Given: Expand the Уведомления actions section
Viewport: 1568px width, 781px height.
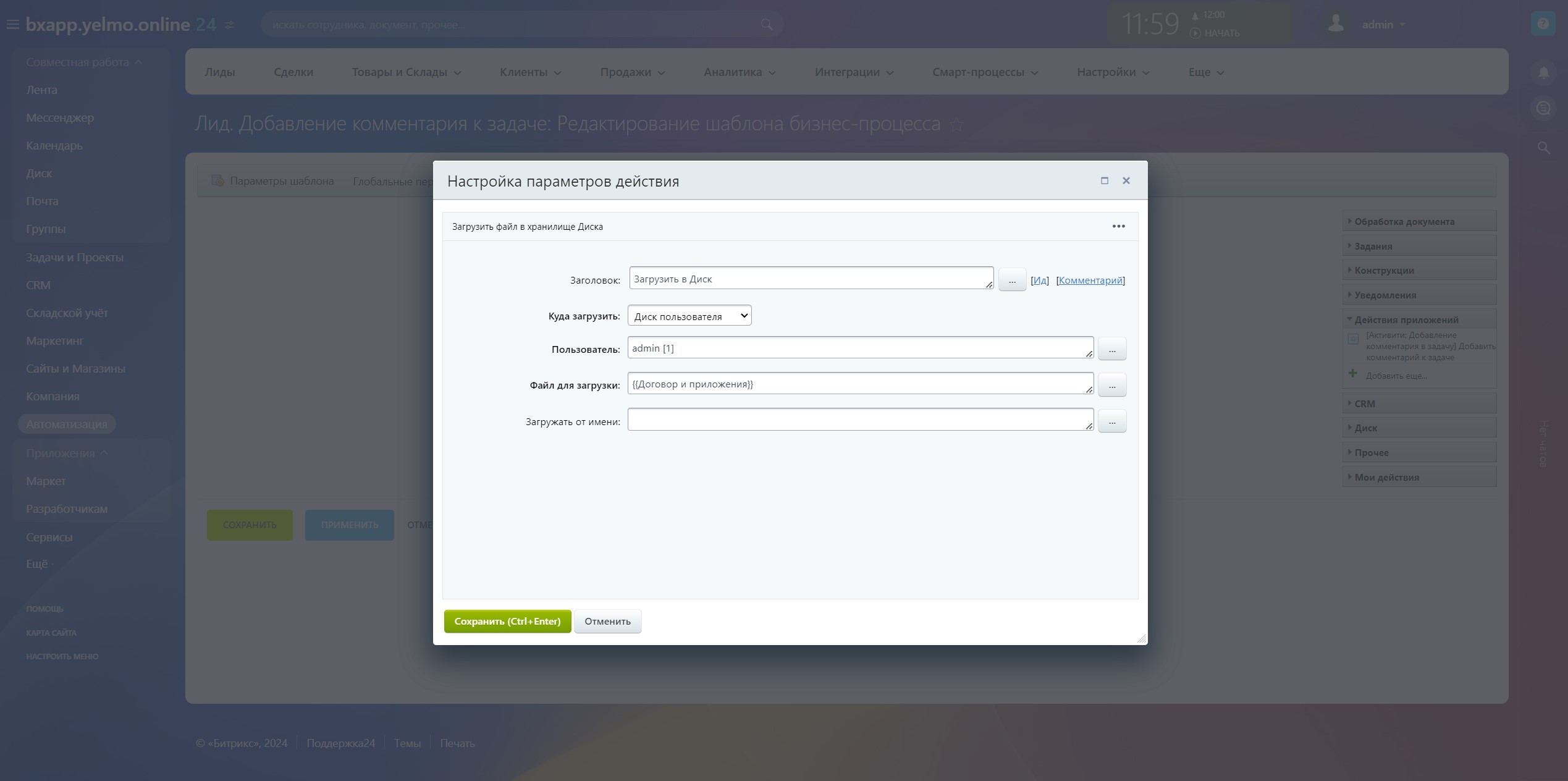Looking at the screenshot, I should (x=1385, y=295).
